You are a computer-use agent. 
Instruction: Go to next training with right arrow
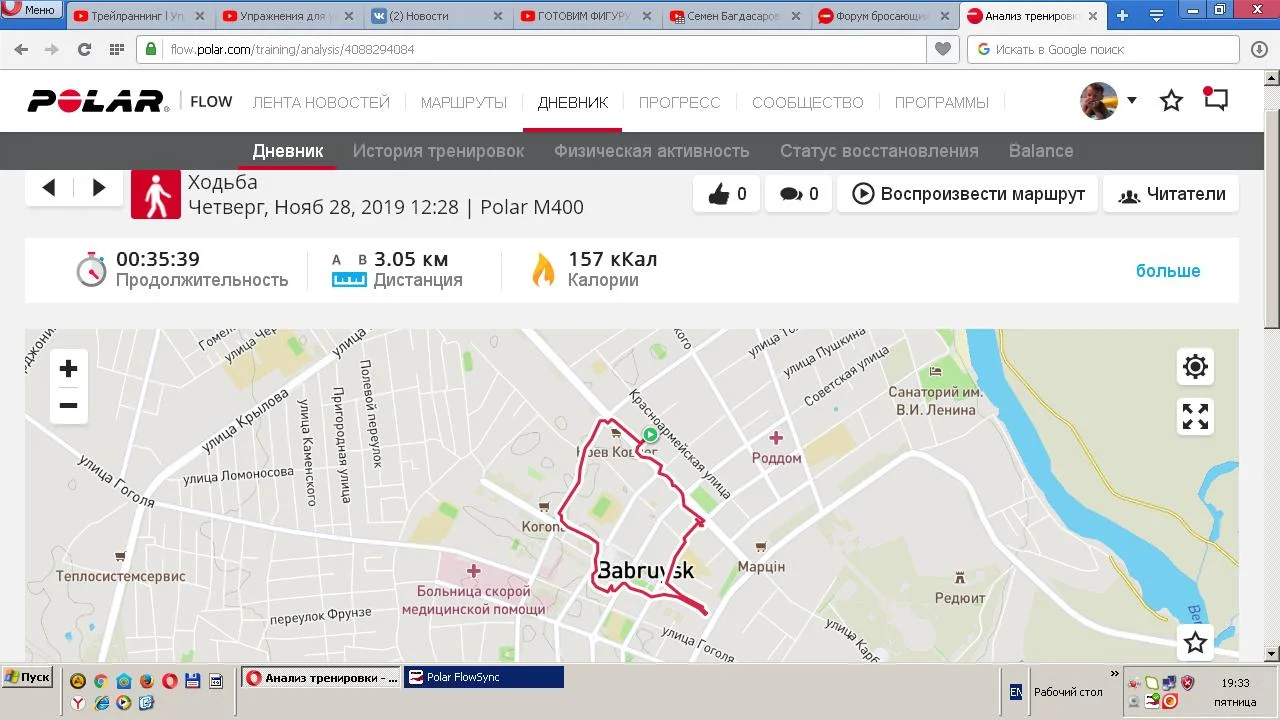pos(99,187)
